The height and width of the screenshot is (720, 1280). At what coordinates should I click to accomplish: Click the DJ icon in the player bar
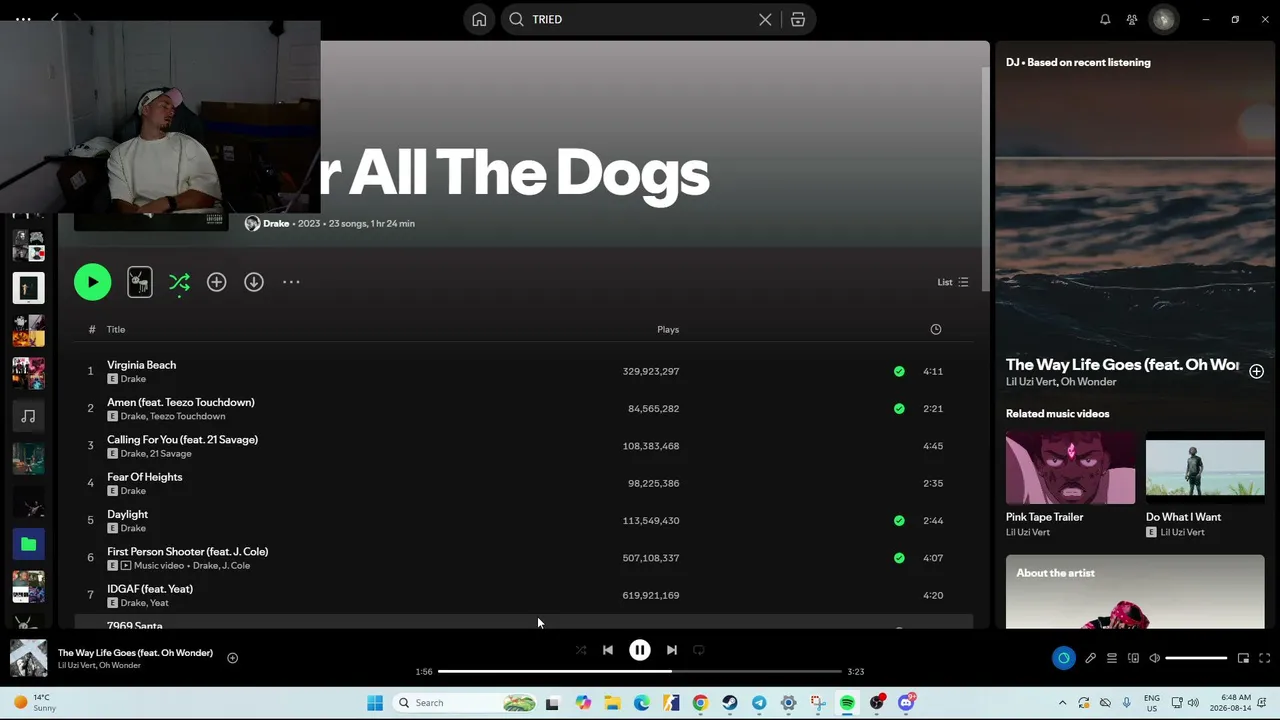click(1063, 658)
